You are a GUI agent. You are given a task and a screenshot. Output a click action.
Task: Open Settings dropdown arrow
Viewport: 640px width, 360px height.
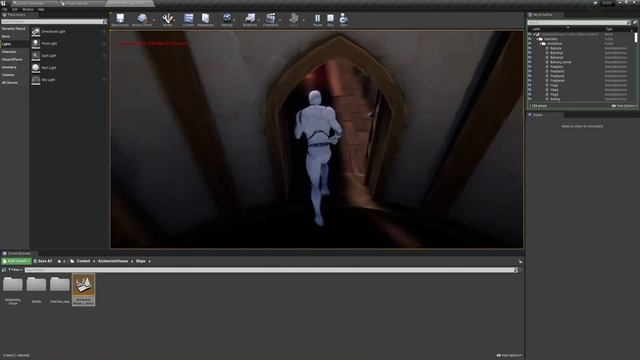234,20
